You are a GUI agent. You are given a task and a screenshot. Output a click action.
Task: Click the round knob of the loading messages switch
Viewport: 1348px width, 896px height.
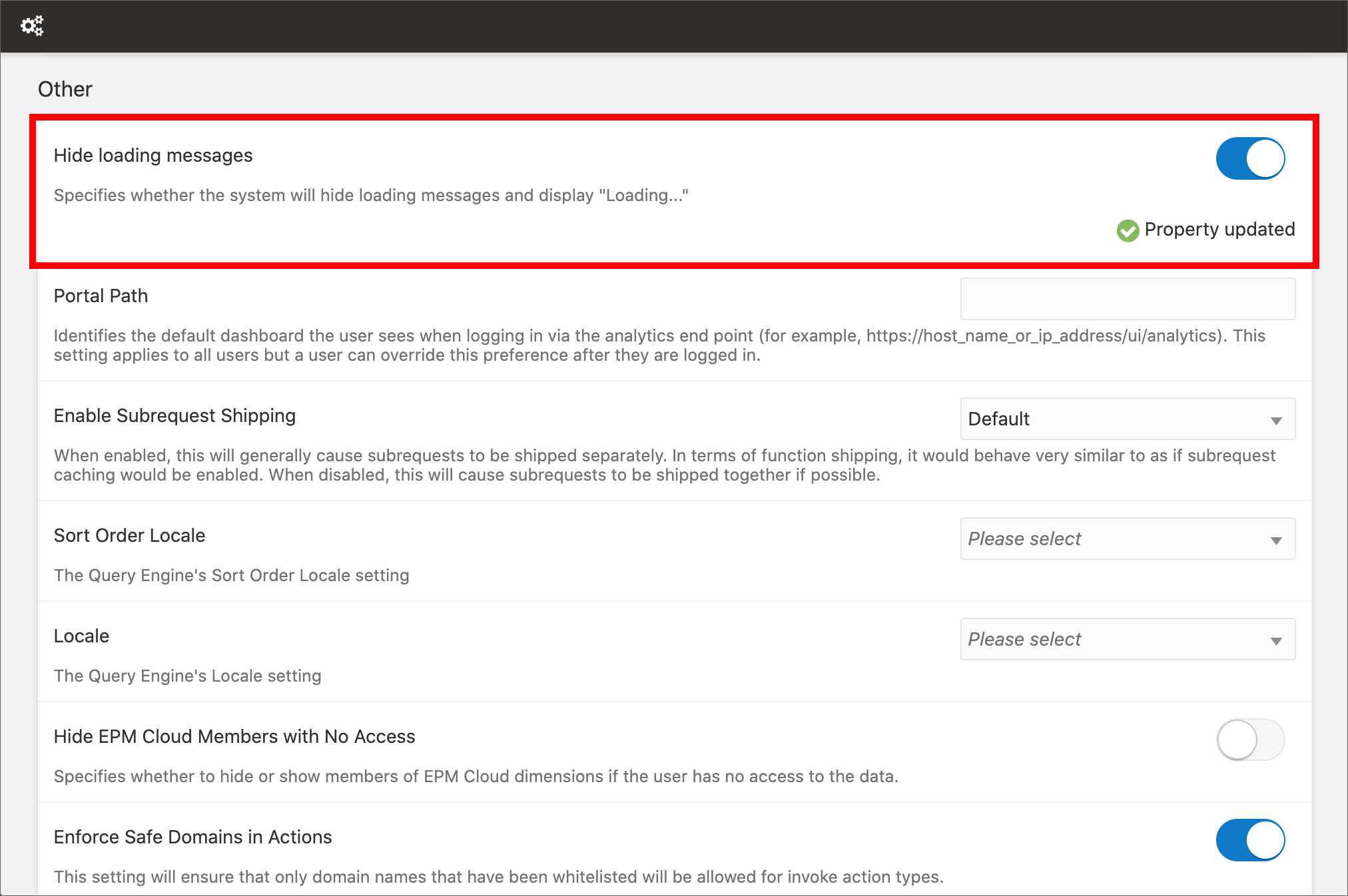tap(1263, 158)
